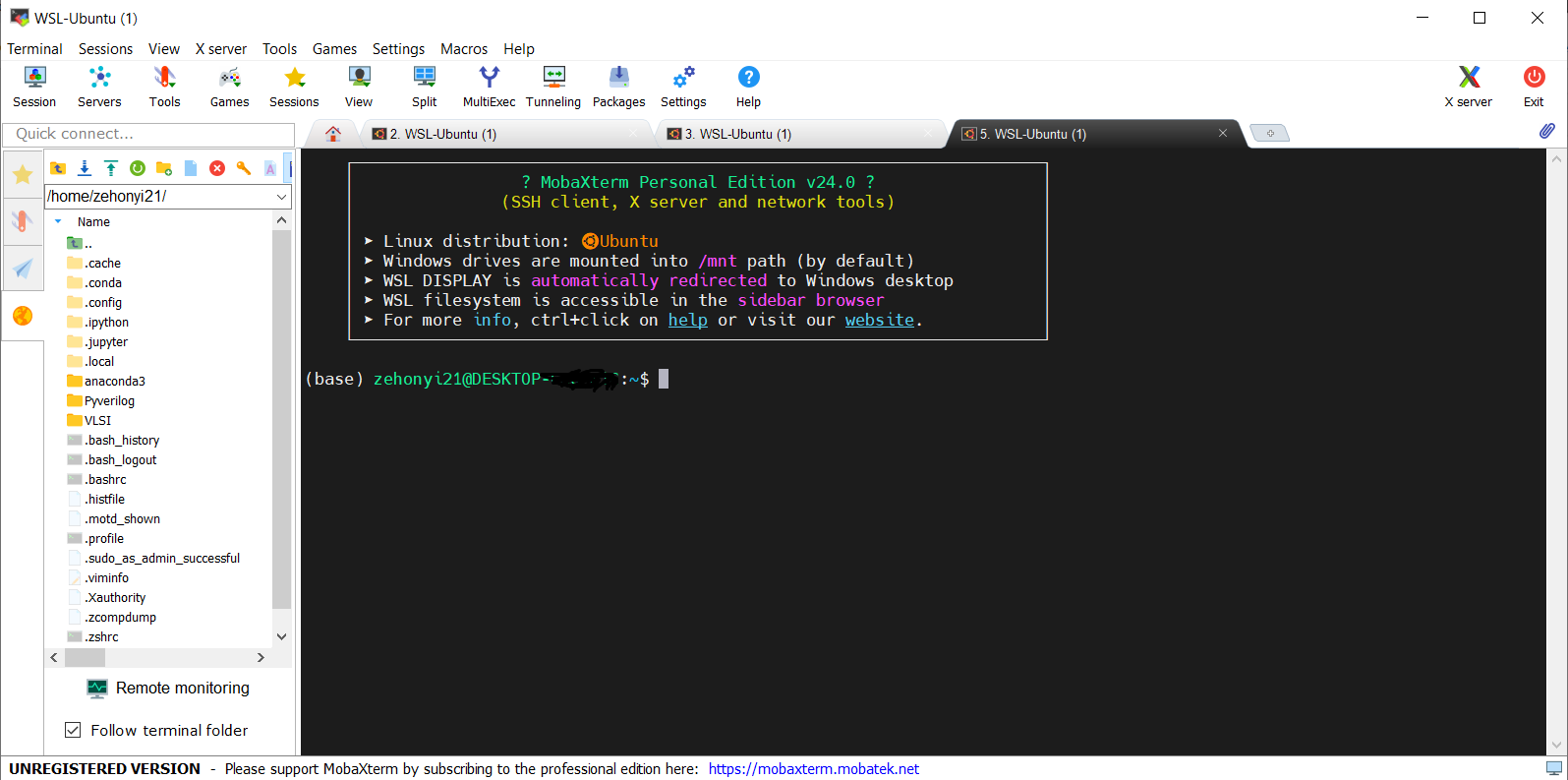The width and height of the screenshot is (1568, 780).
Task: Click the home tab icon
Action: tap(333, 134)
